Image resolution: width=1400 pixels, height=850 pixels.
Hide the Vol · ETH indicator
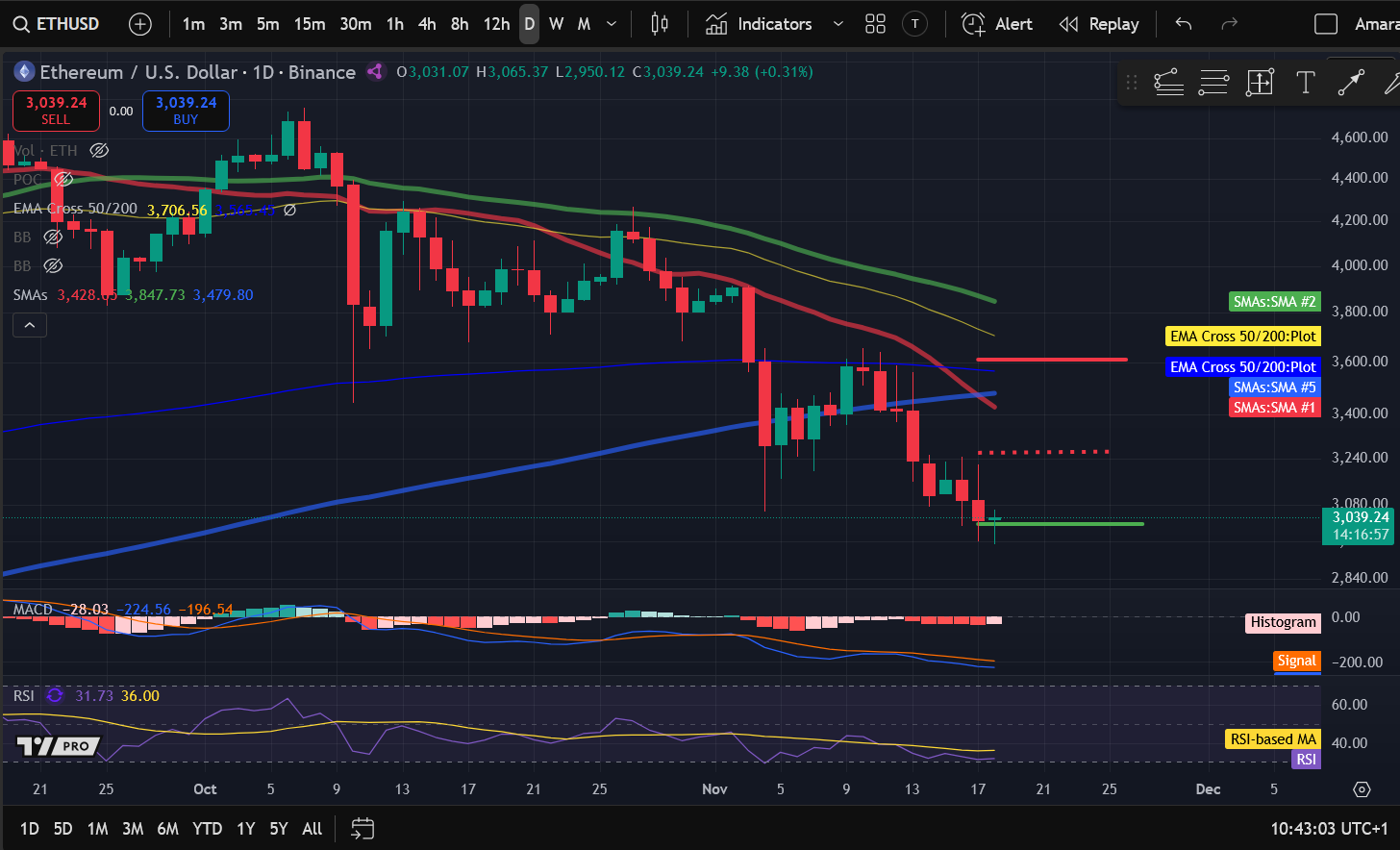coord(99,150)
